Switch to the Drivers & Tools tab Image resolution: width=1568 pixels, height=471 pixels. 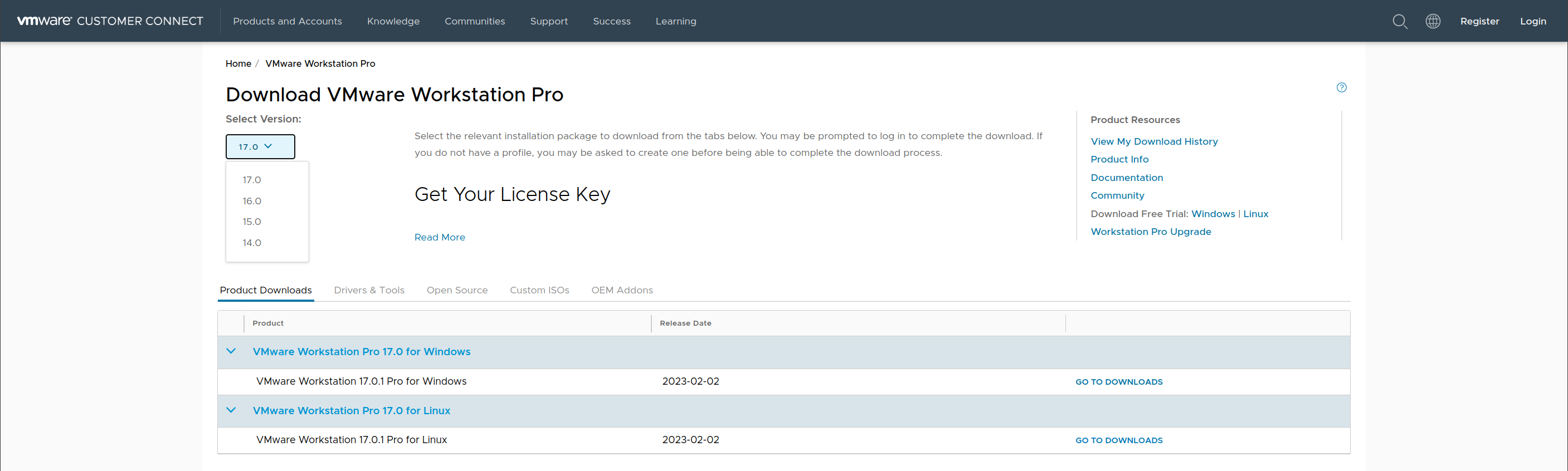(369, 290)
